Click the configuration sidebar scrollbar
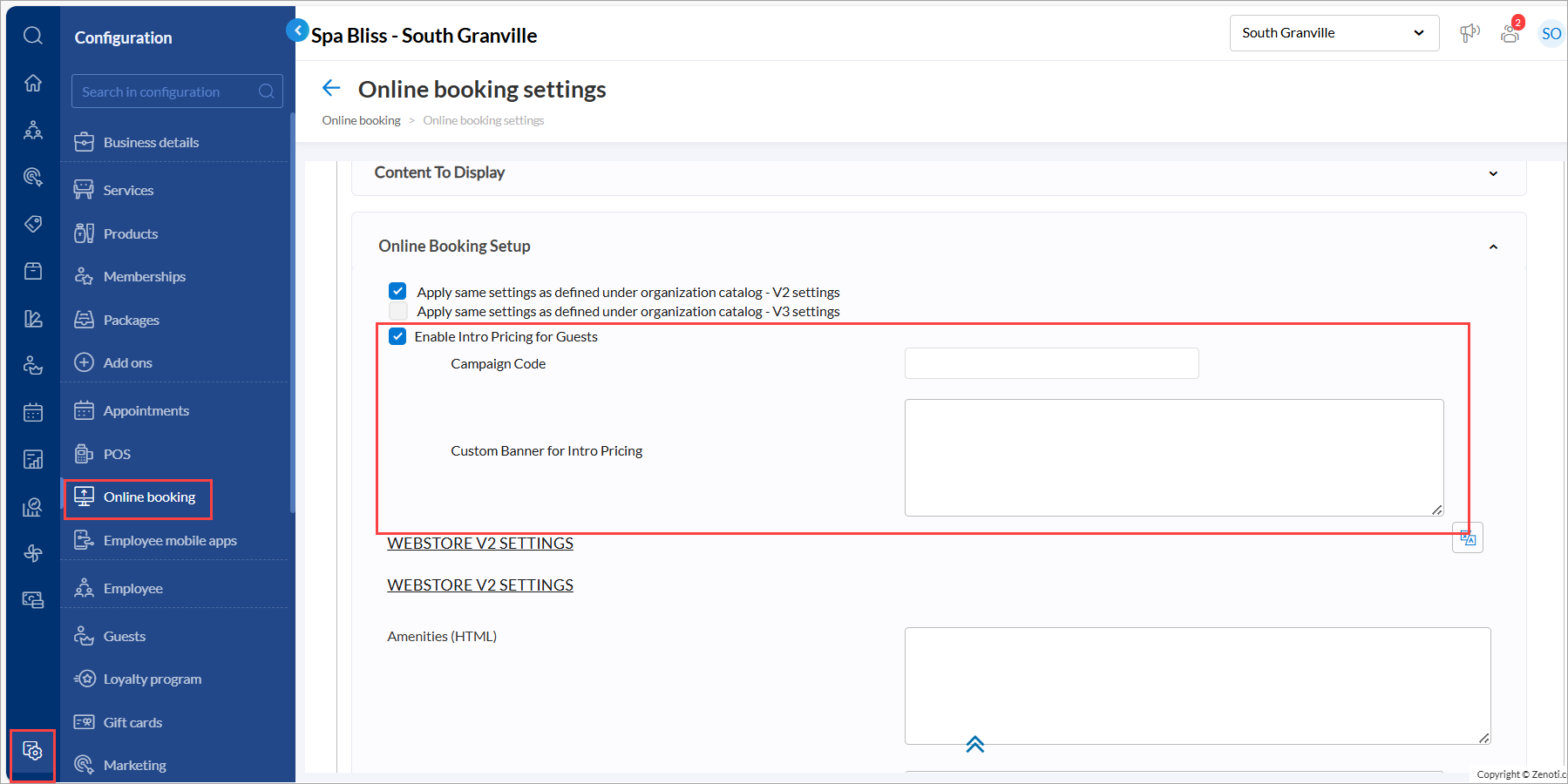The width and height of the screenshot is (1568, 784). pyautogui.click(x=292, y=314)
